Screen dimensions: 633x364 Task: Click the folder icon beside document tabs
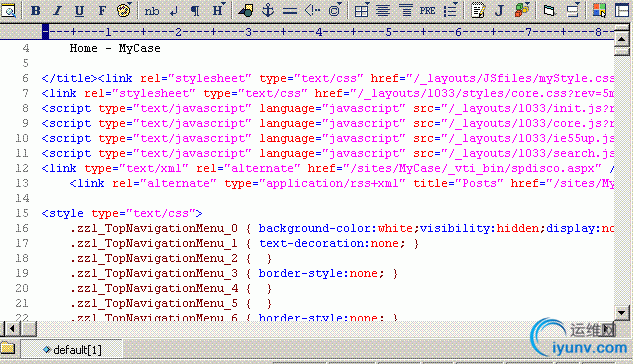tap(8, 349)
